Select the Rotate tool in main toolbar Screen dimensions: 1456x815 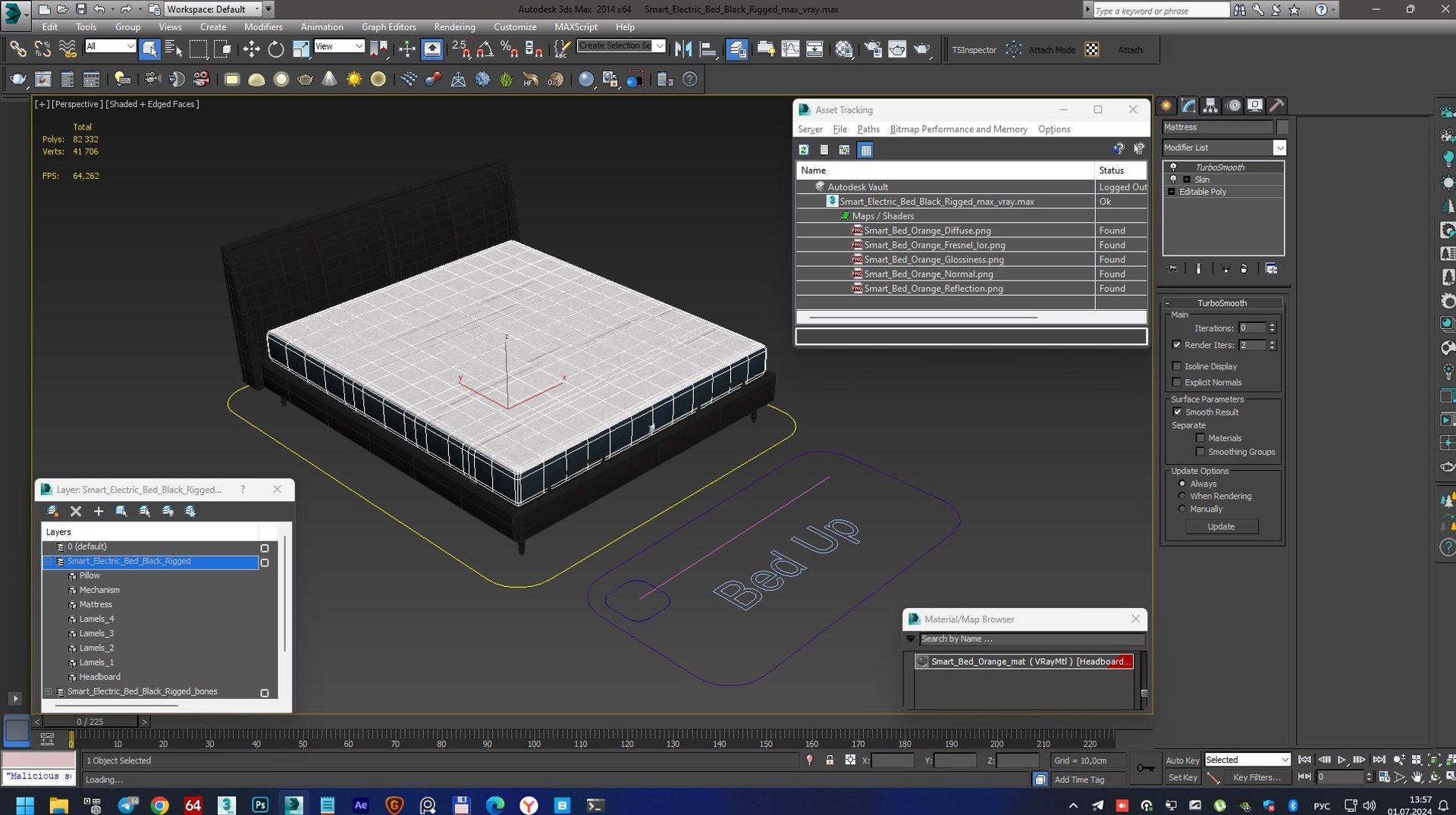coord(276,49)
